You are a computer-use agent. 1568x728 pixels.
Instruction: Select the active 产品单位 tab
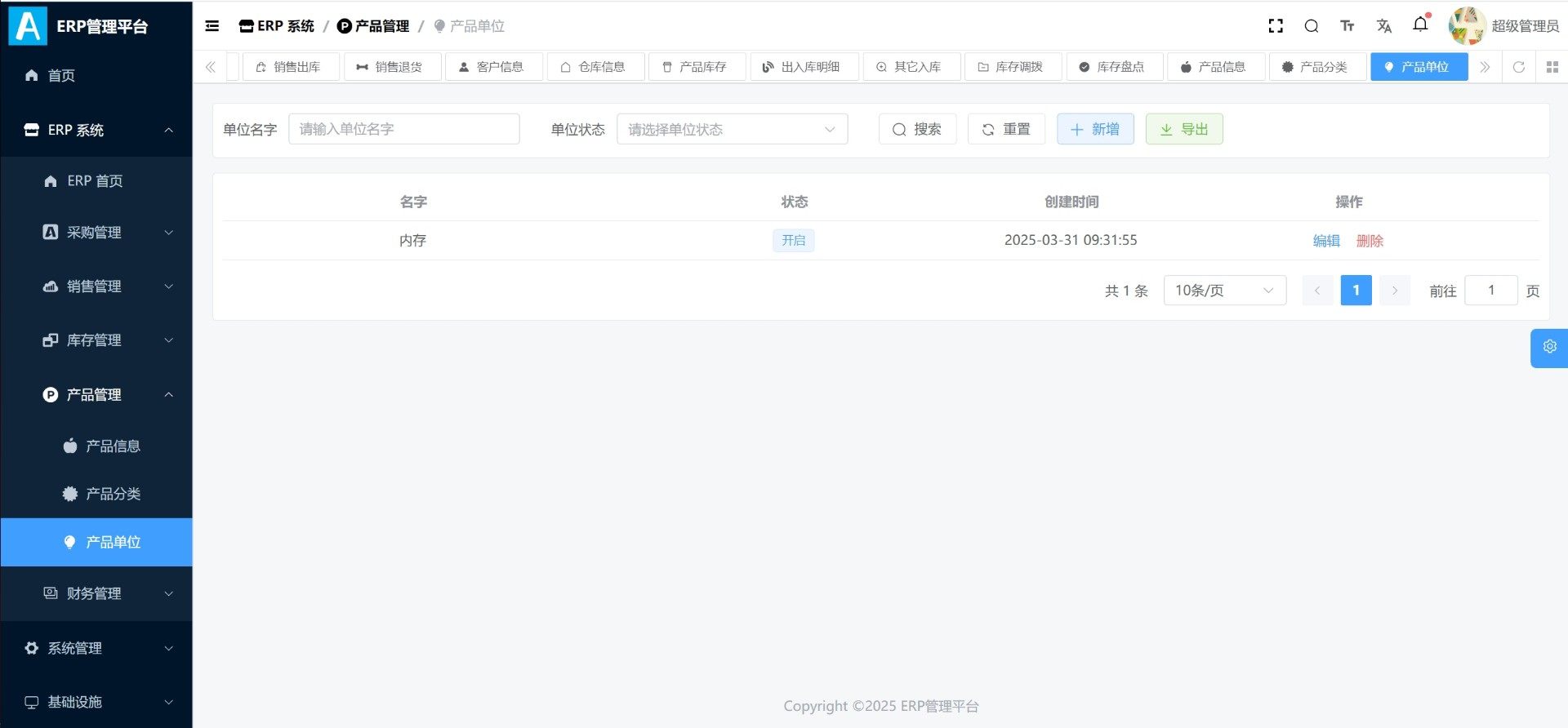coord(1419,67)
